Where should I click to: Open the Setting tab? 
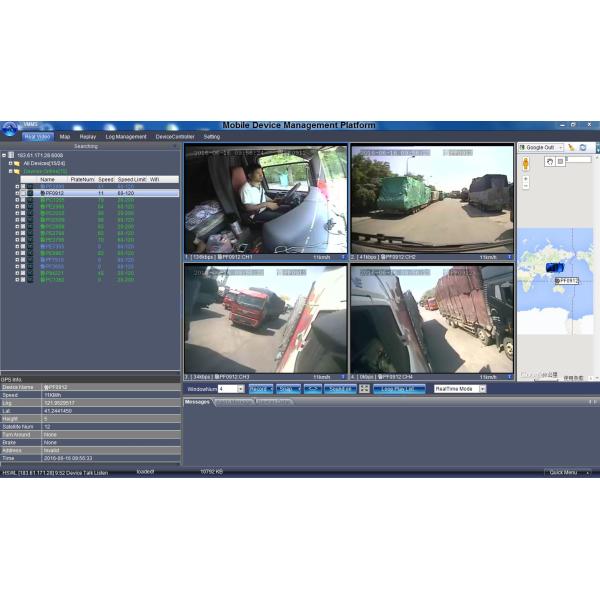point(212,137)
